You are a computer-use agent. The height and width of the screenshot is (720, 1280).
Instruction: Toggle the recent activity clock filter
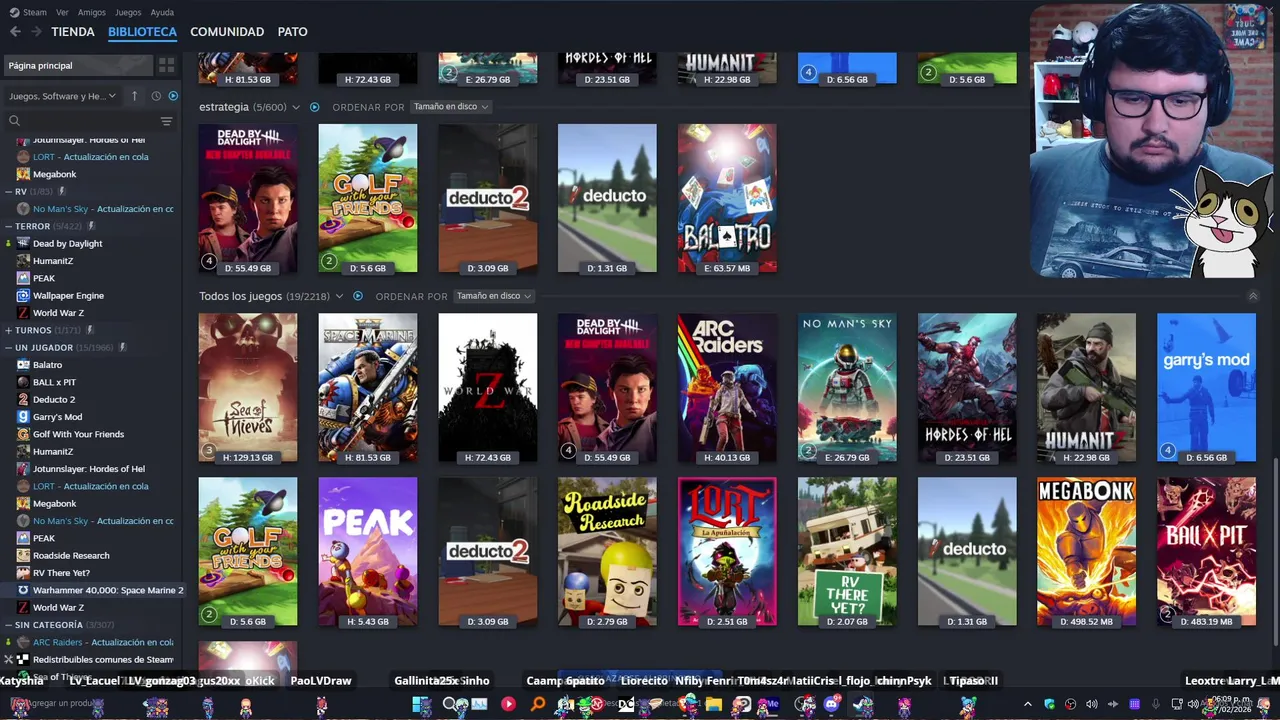(156, 96)
